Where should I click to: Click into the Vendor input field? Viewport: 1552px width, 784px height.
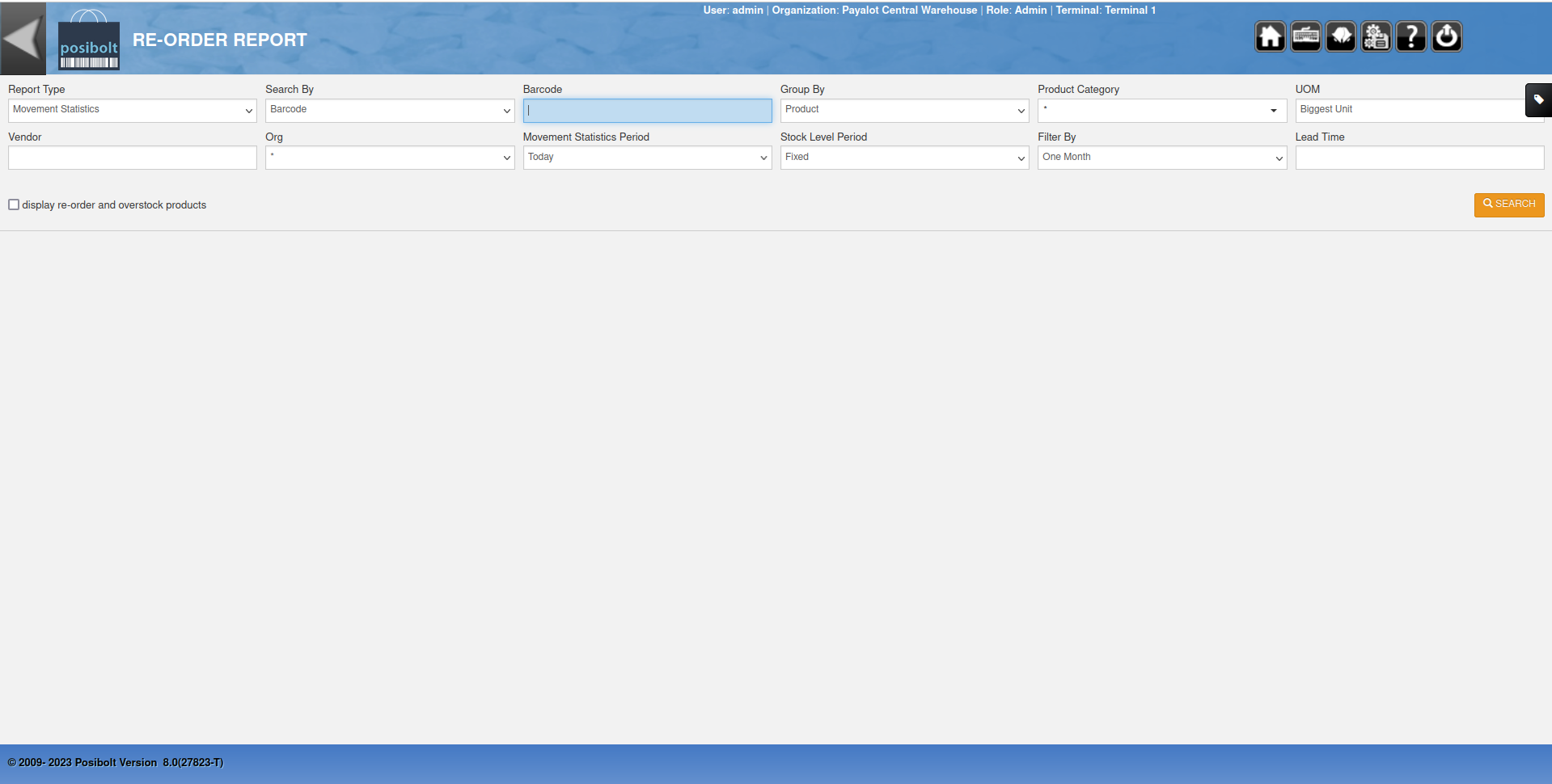point(132,158)
